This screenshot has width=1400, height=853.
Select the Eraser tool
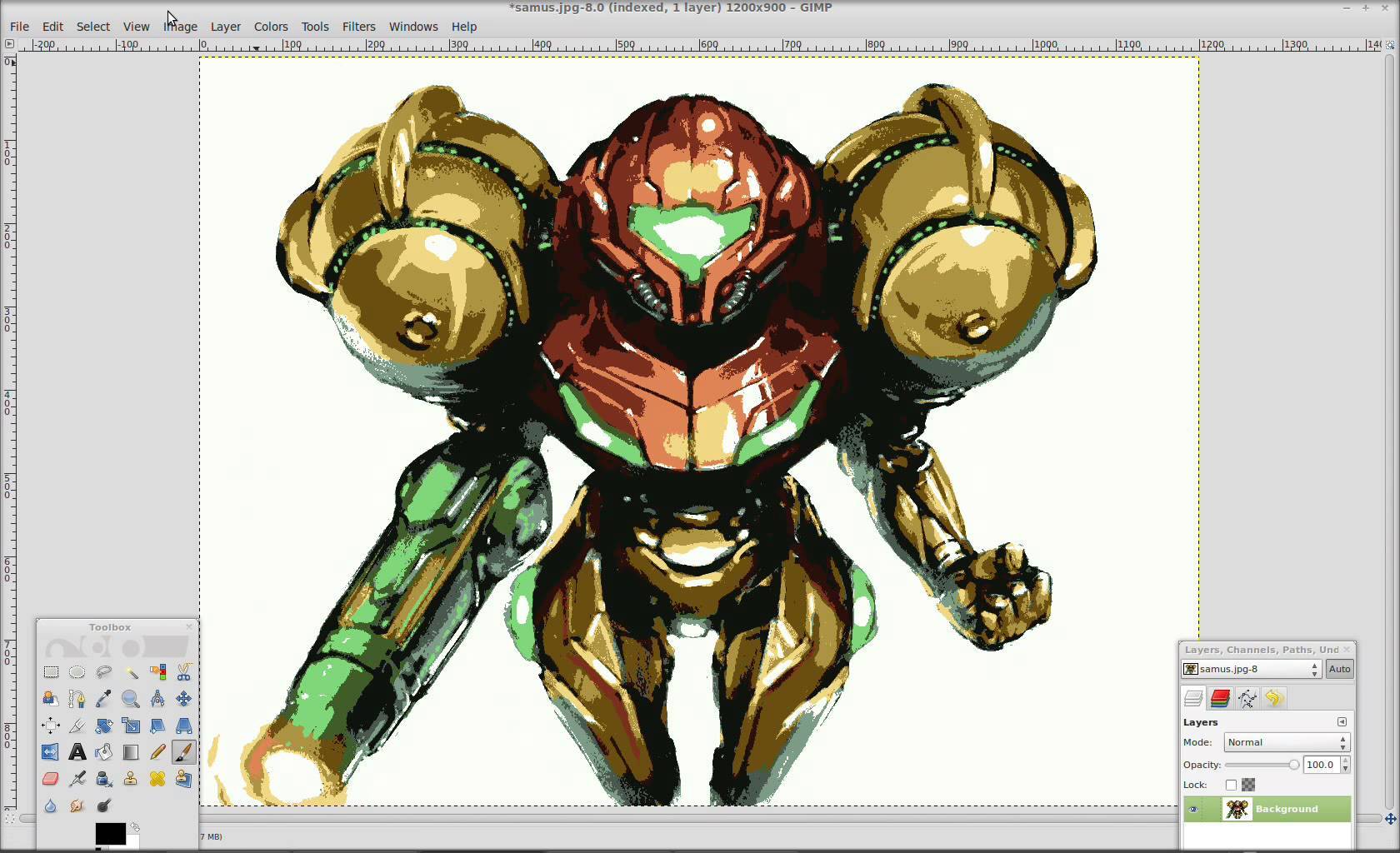tap(51, 778)
